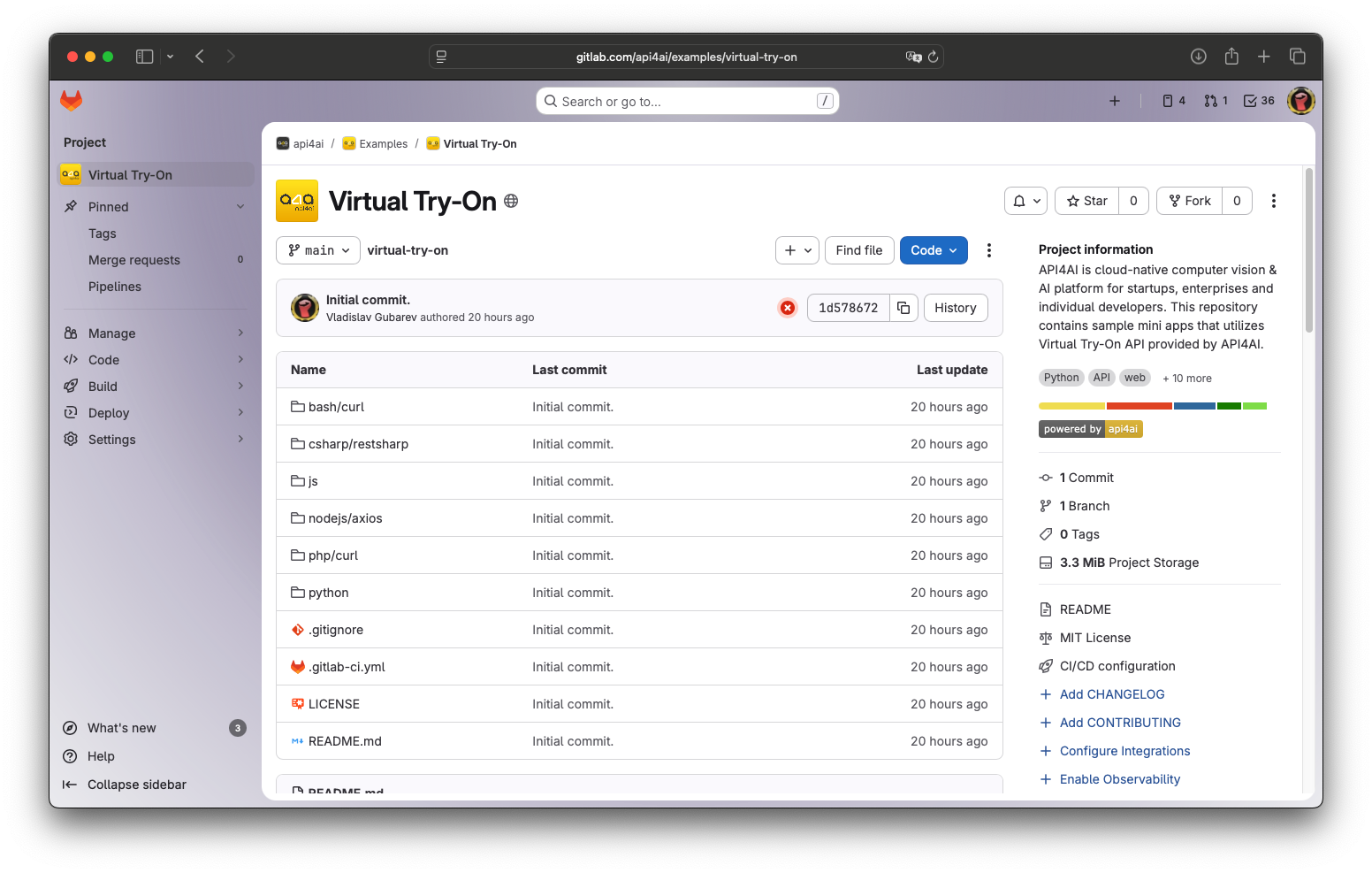Go back with Safari's back arrow

click(x=200, y=57)
